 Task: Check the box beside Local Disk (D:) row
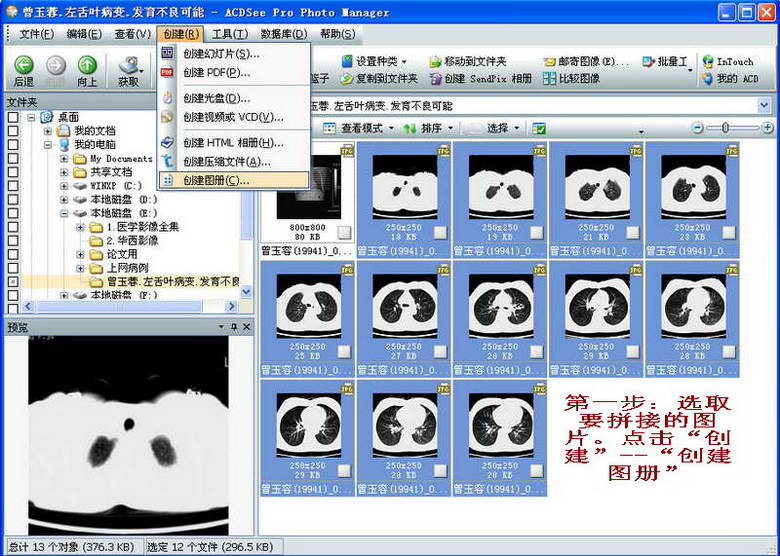tap(13, 199)
